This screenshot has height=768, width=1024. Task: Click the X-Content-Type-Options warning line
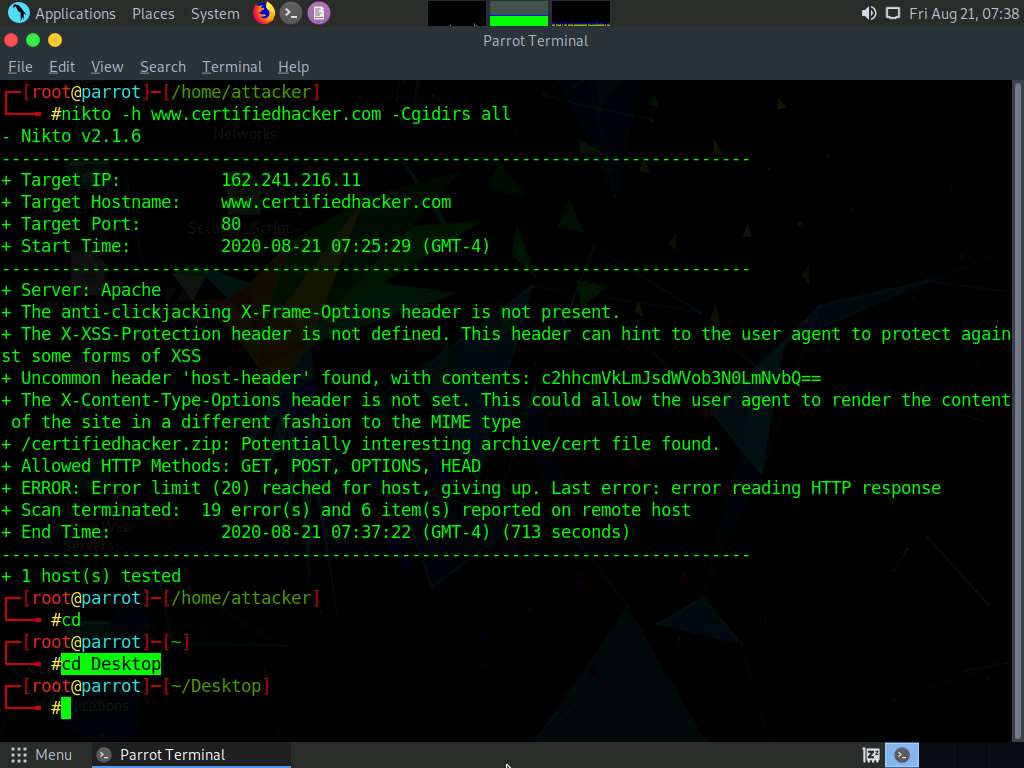point(506,411)
